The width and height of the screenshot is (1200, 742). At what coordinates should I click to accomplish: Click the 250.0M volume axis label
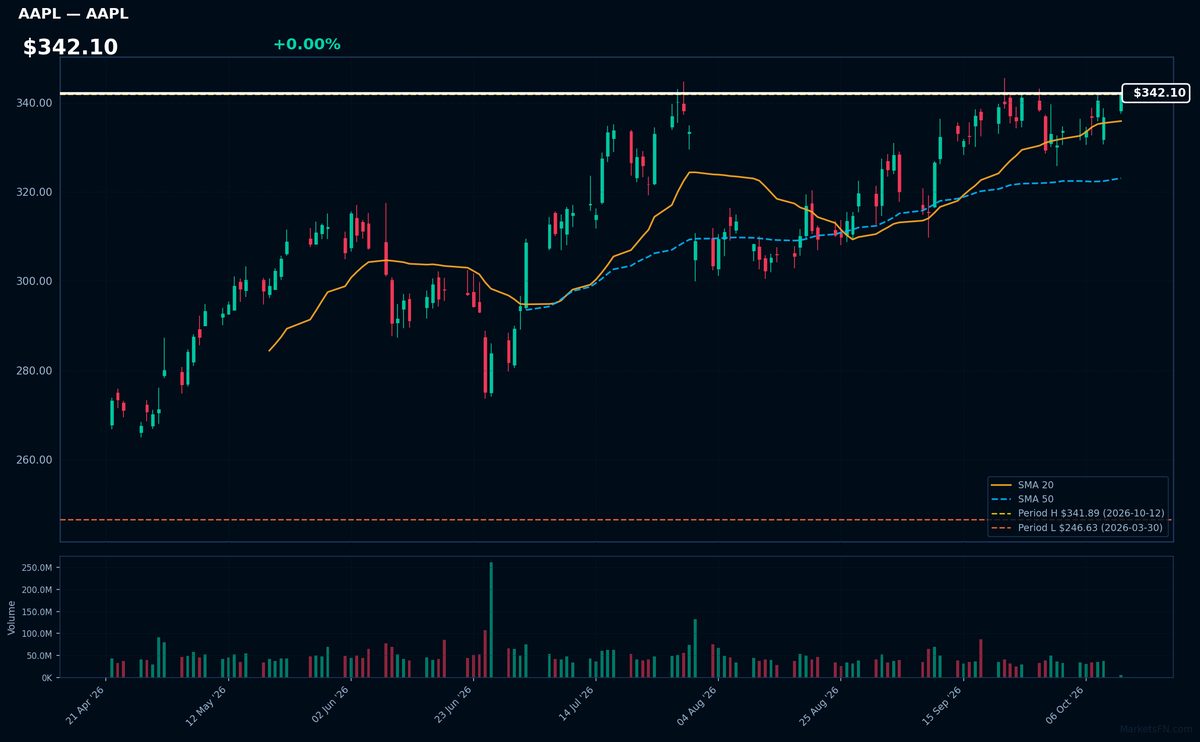tap(37, 568)
